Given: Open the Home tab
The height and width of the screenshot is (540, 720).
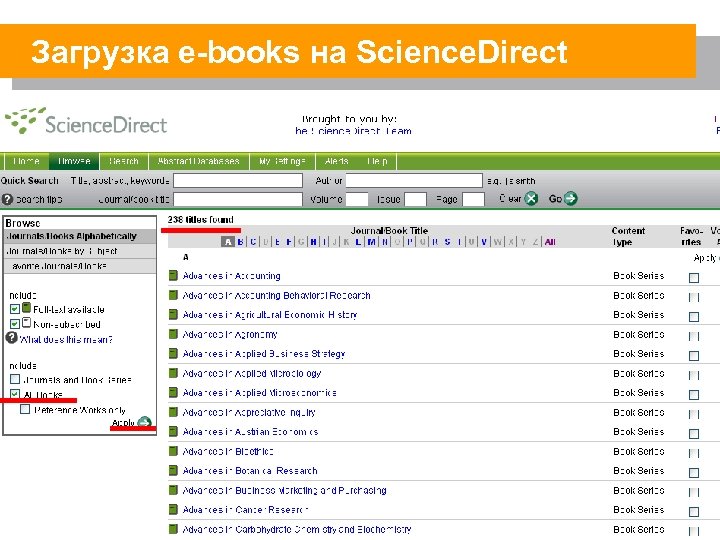Looking at the screenshot, I should 26,161.
